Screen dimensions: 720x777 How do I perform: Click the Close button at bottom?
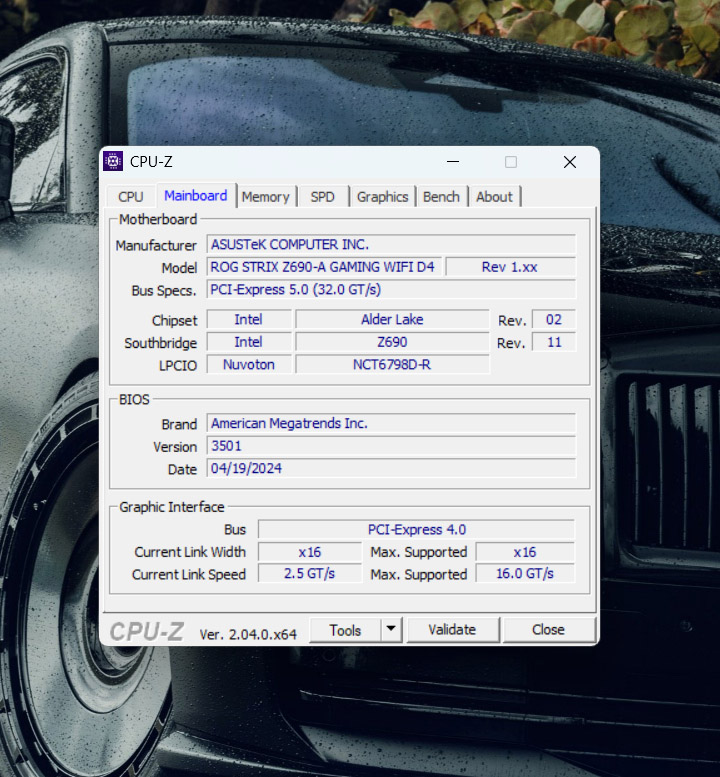tap(549, 630)
